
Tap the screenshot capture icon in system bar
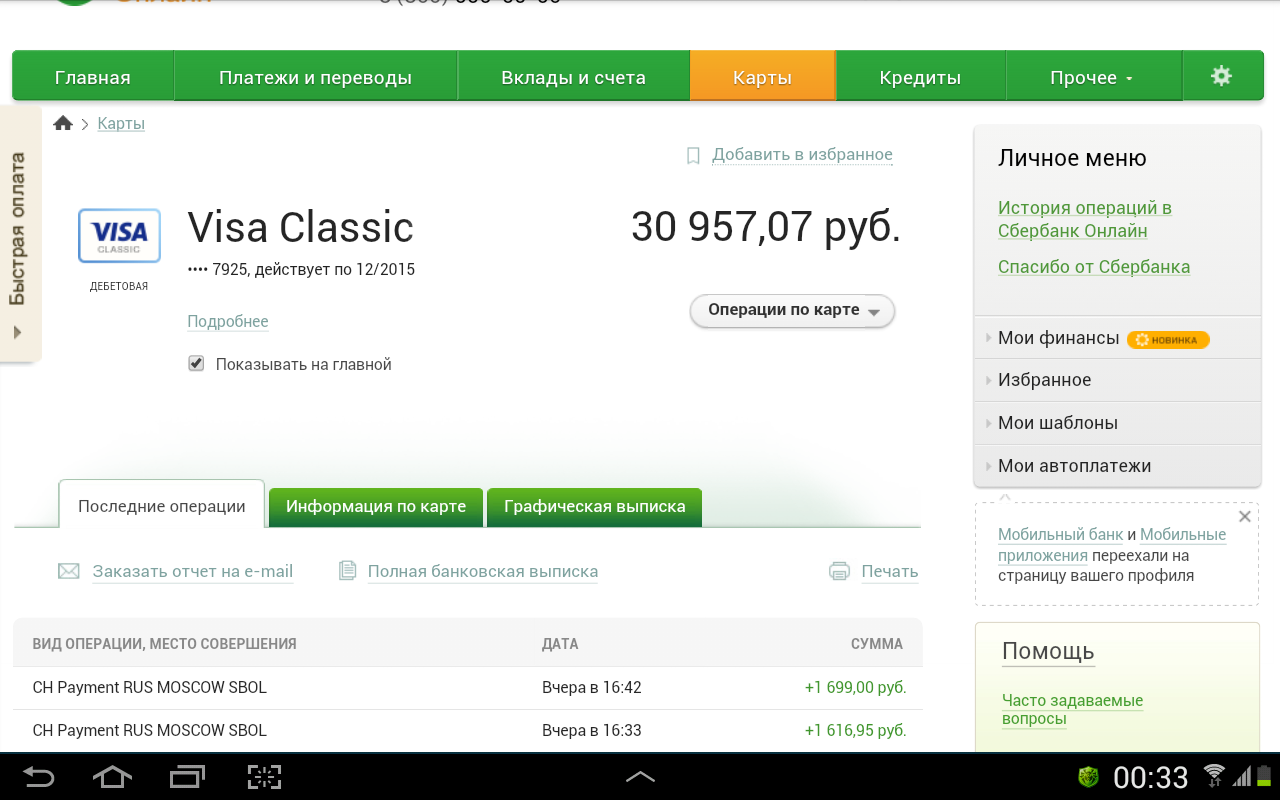click(x=264, y=777)
